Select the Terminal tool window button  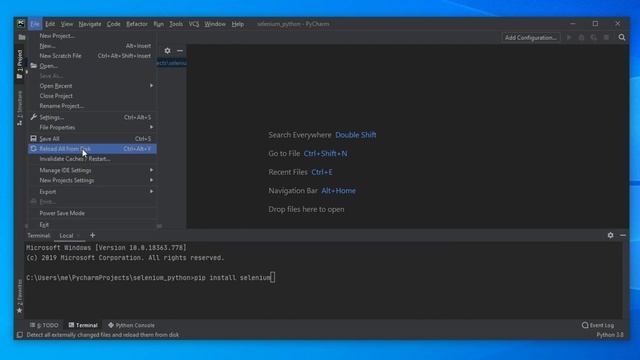83,325
